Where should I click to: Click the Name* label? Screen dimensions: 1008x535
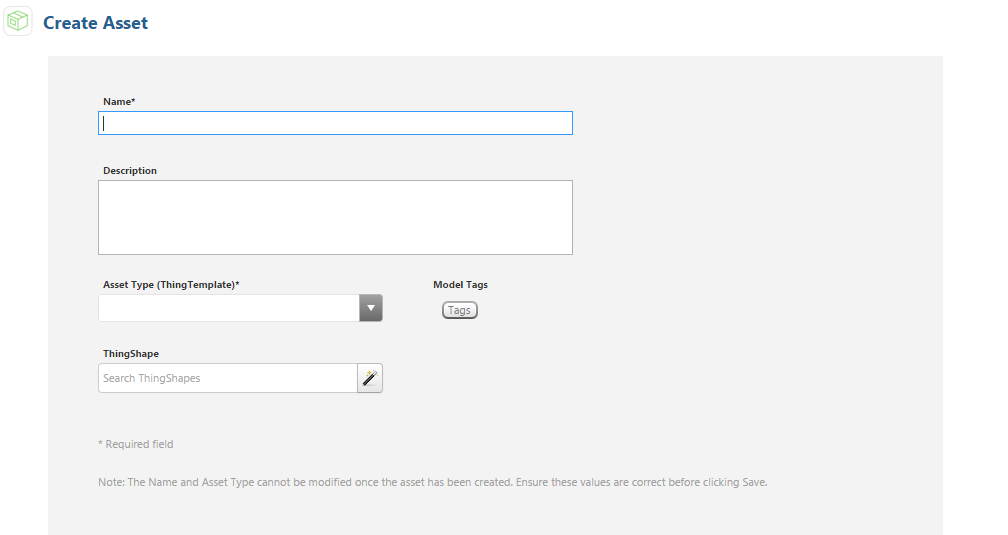(119, 102)
